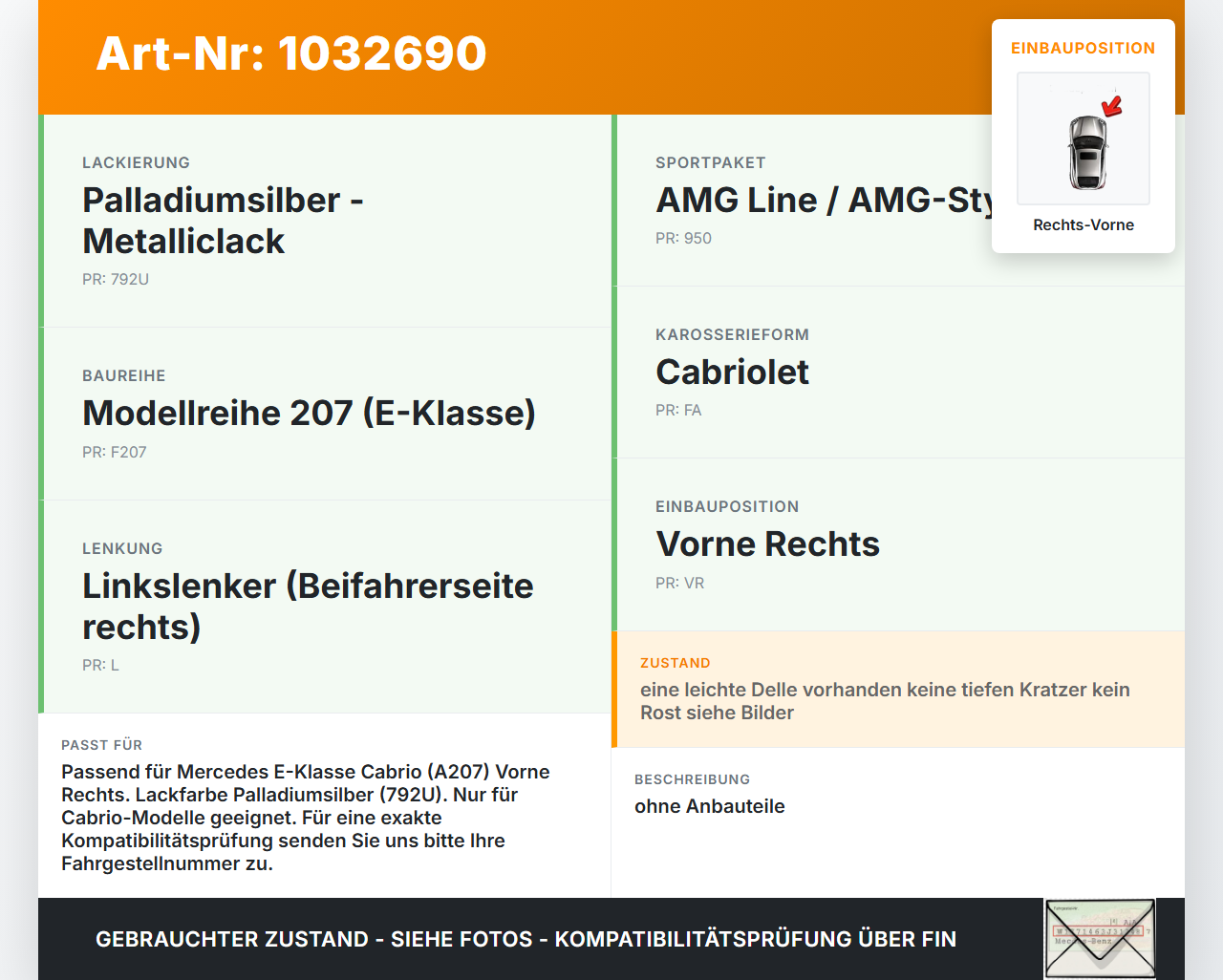
Task: Click the PR: L code
Action: (x=100, y=666)
